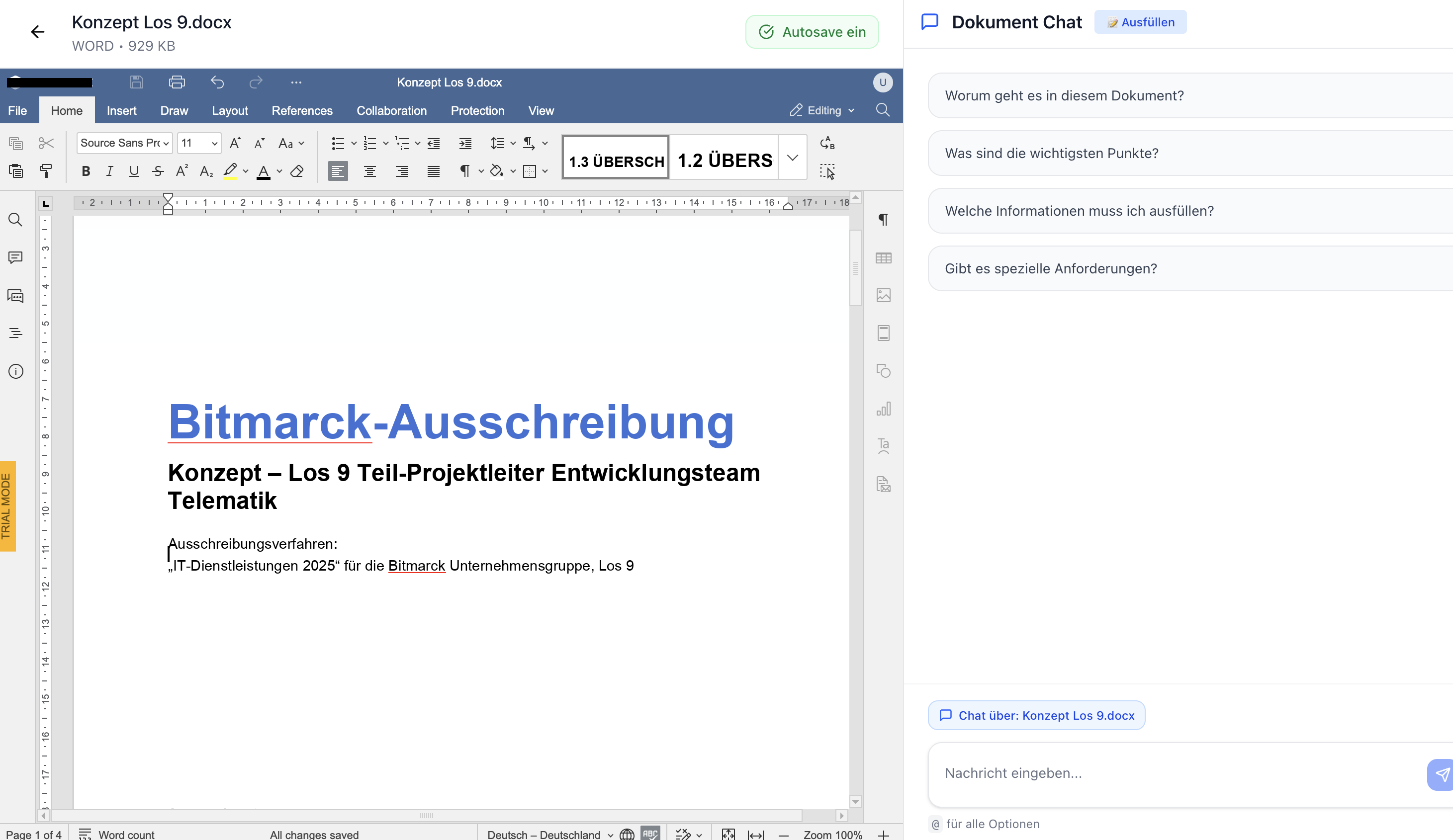The height and width of the screenshot is (840, 1453).
Task: Expand the heading styles gallery
Action: pos(792,158)
